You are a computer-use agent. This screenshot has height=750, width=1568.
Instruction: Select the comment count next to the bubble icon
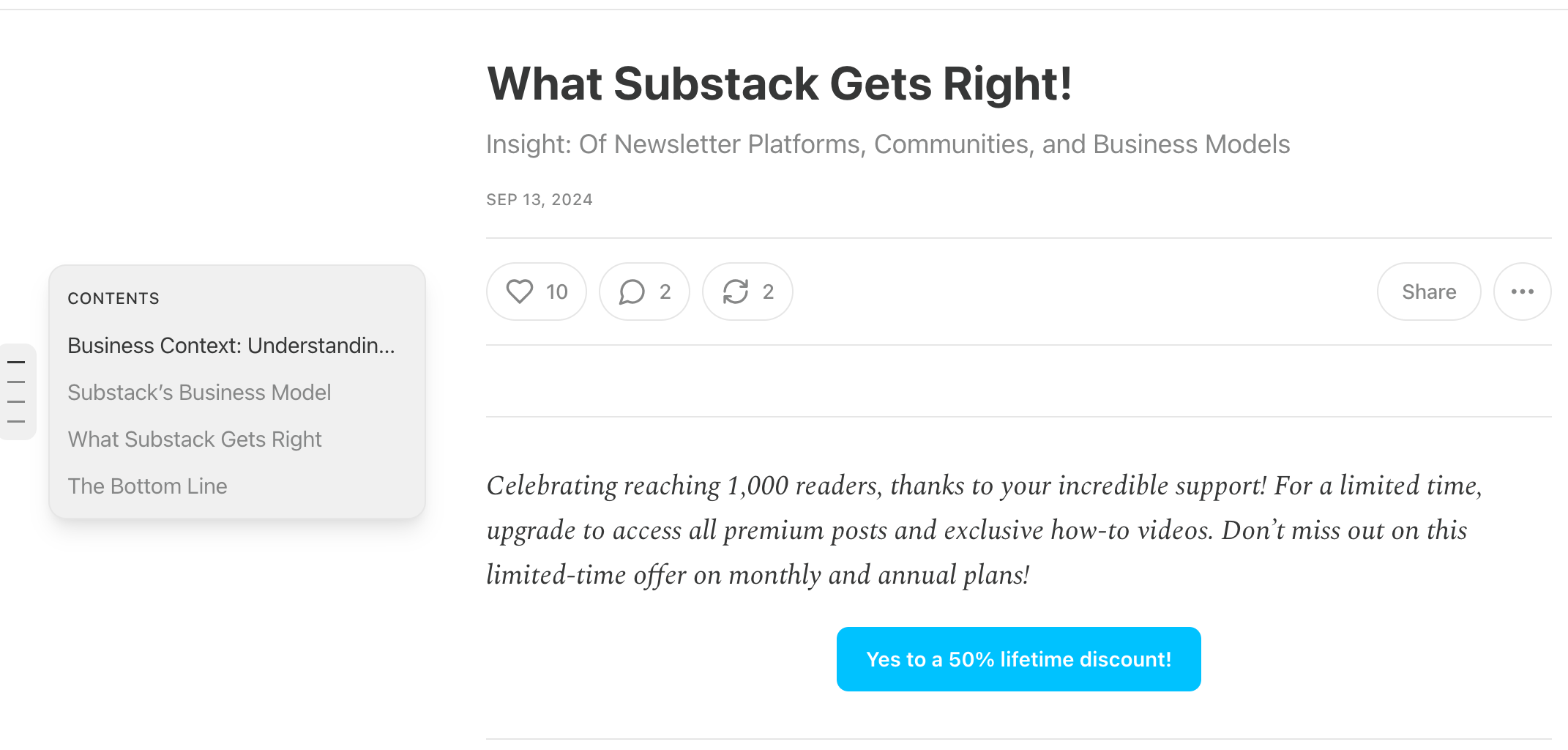click(x=663, y=291)
